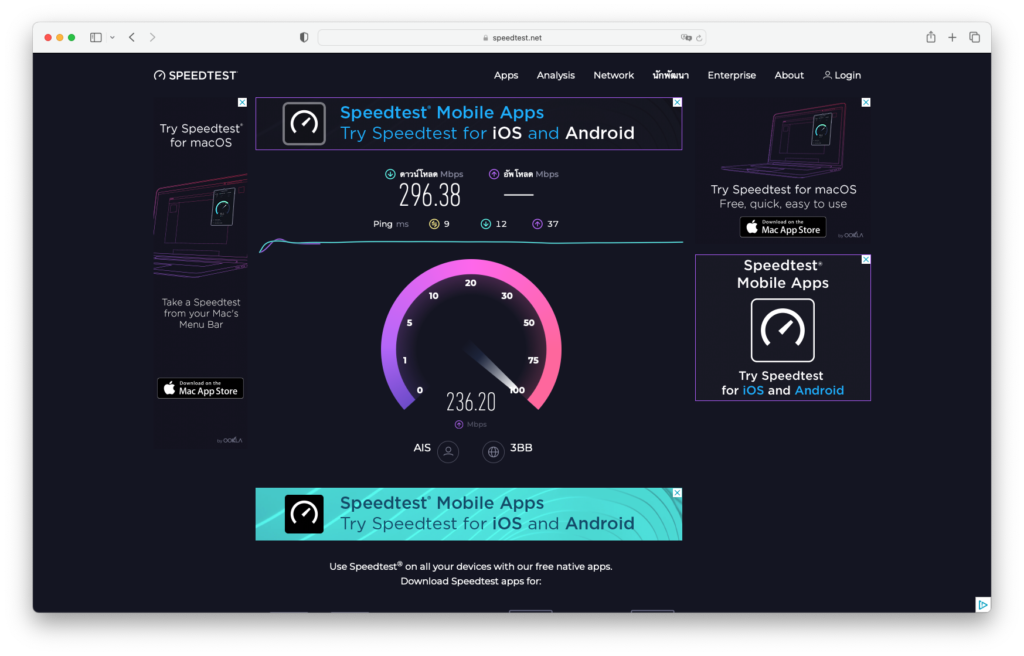Open the Network menu item

coord(613,75)
